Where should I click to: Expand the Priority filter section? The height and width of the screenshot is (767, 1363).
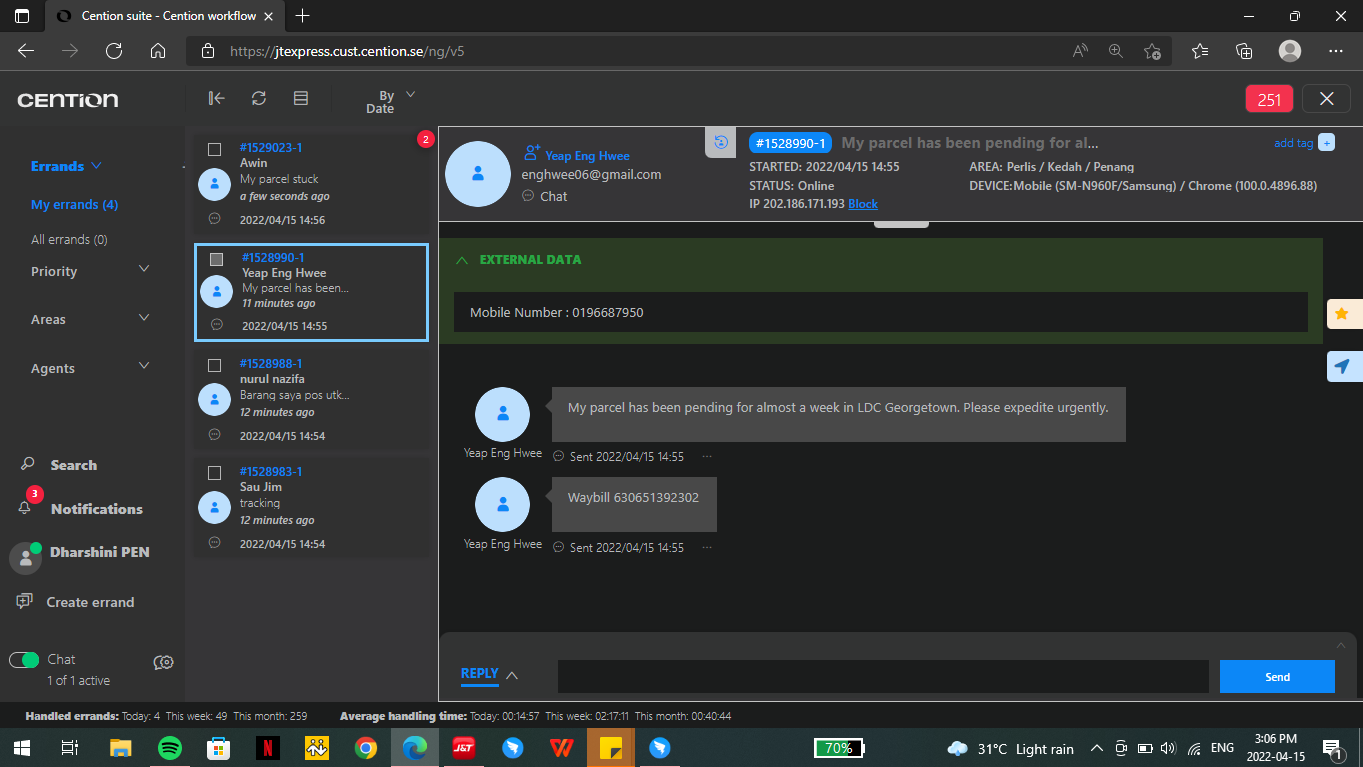click(143, 270)
